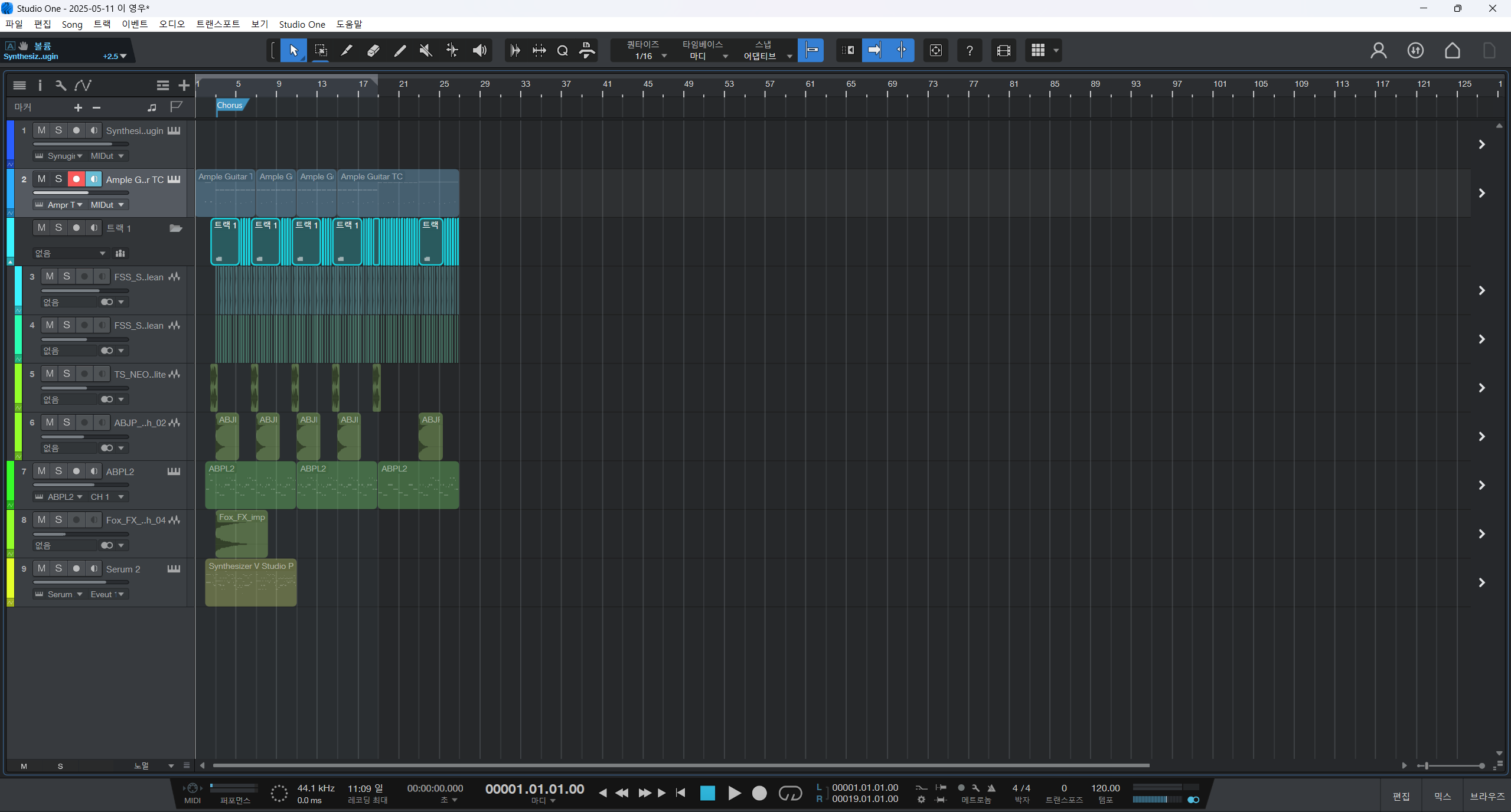Expand Fox_FX track lane chevron
Screen dimensions: 1511x812
pyautogui.click(x=1481, y=534)
